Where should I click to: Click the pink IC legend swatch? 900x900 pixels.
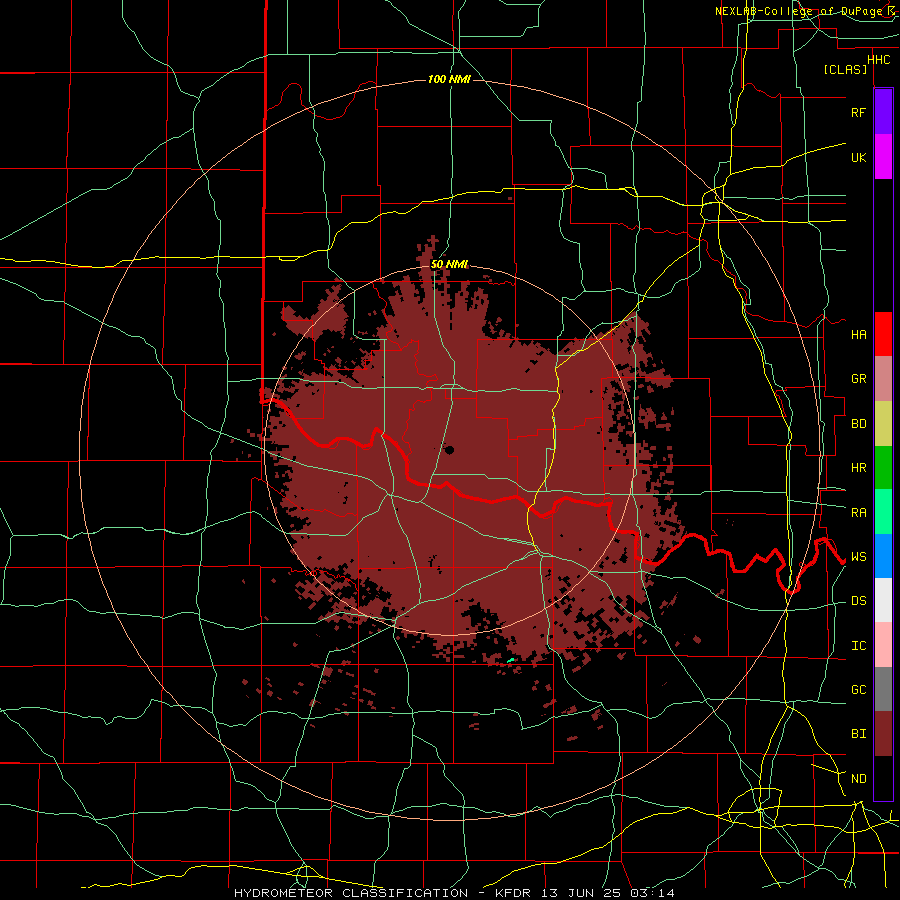(883, 645)
